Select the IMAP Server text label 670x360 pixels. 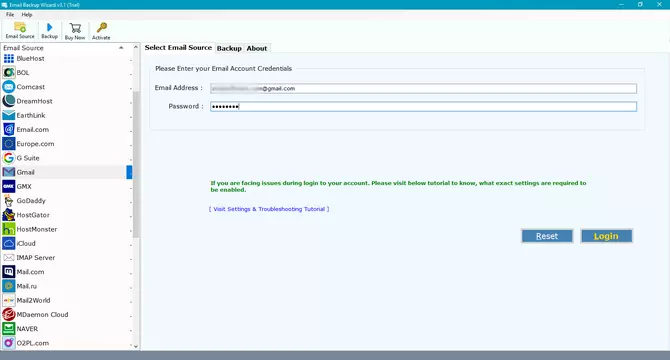(x=35, y=258)
